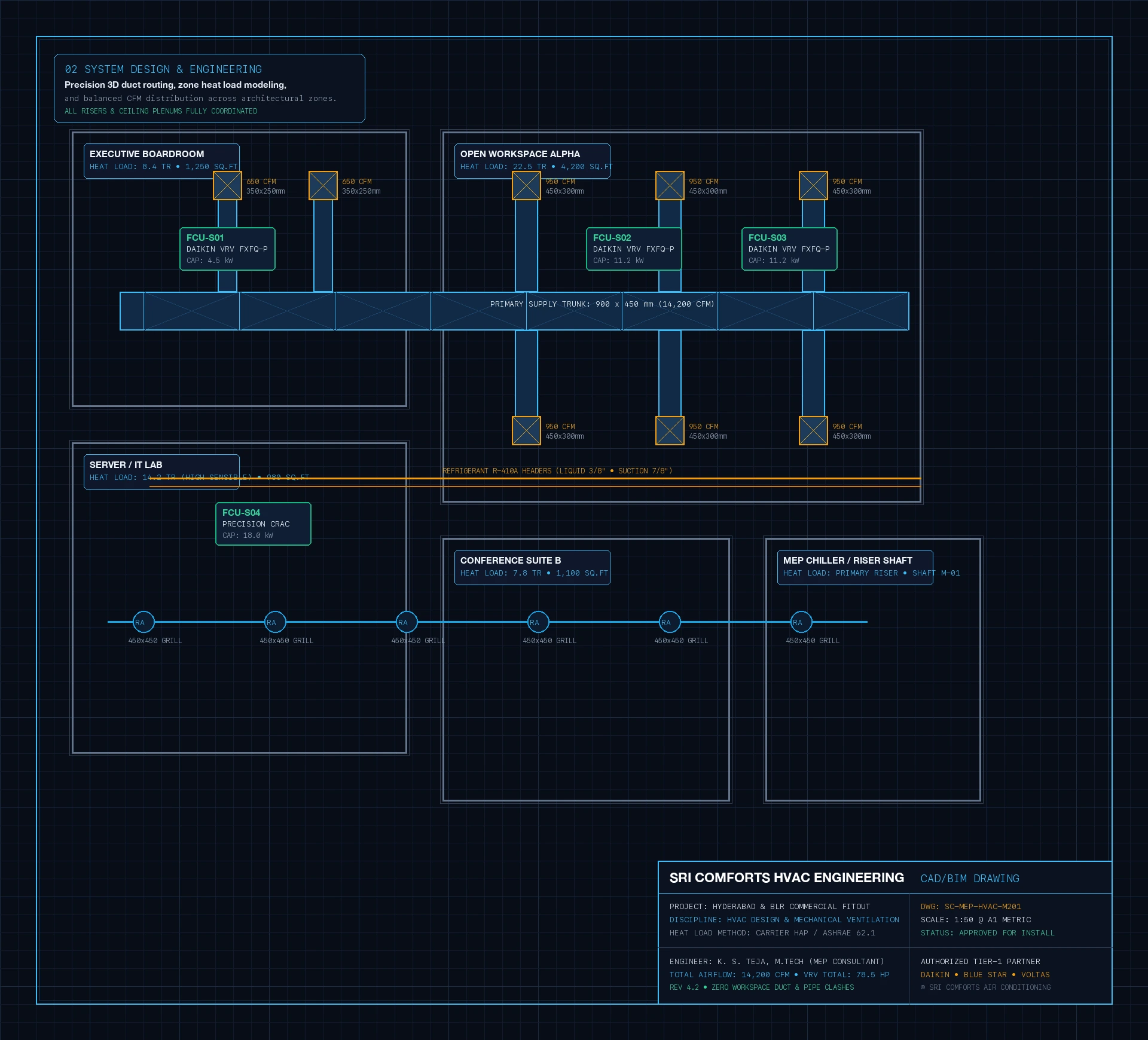Viewport: 1148px width, 1040px height.
Task: Click '02 SYSTEM DESIGN & ENGINEERING' heading
Action: (163, 69)
